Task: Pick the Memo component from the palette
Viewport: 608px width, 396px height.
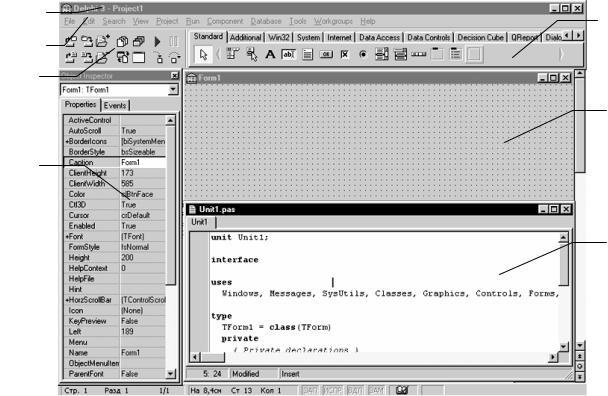Action: click(307, 54)
